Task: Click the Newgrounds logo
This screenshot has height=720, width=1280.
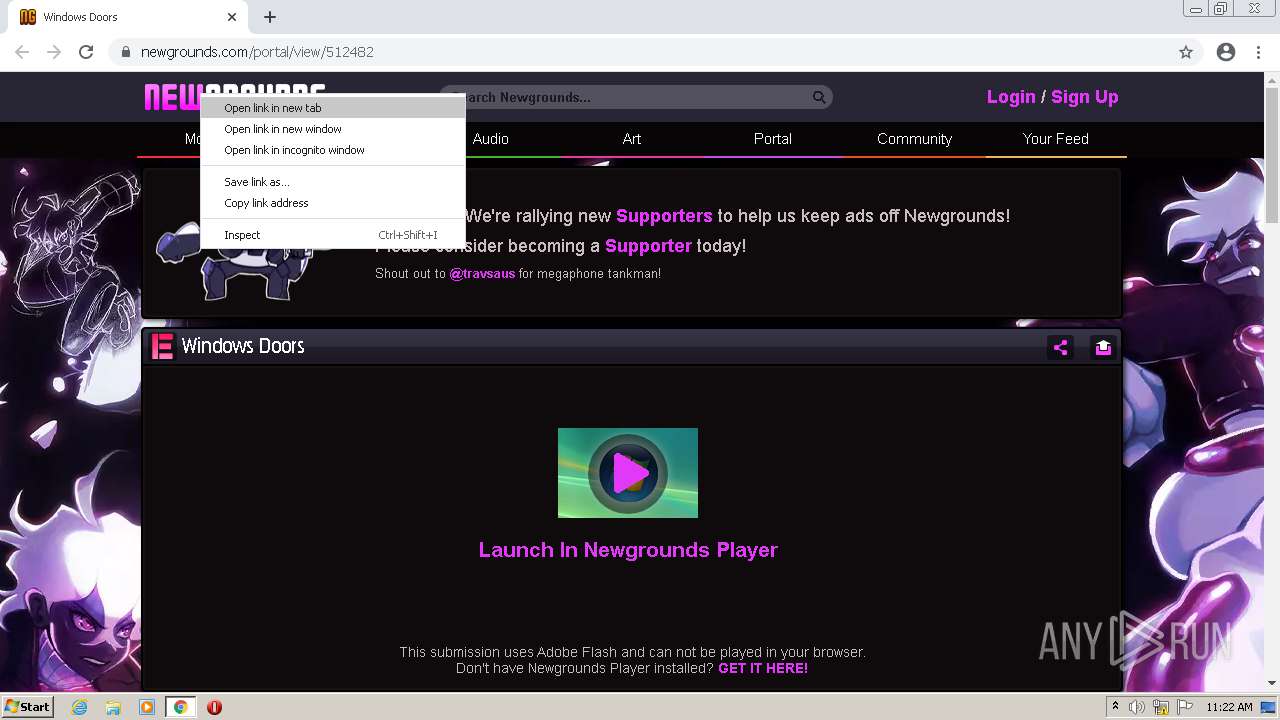Action: [235, 97]
